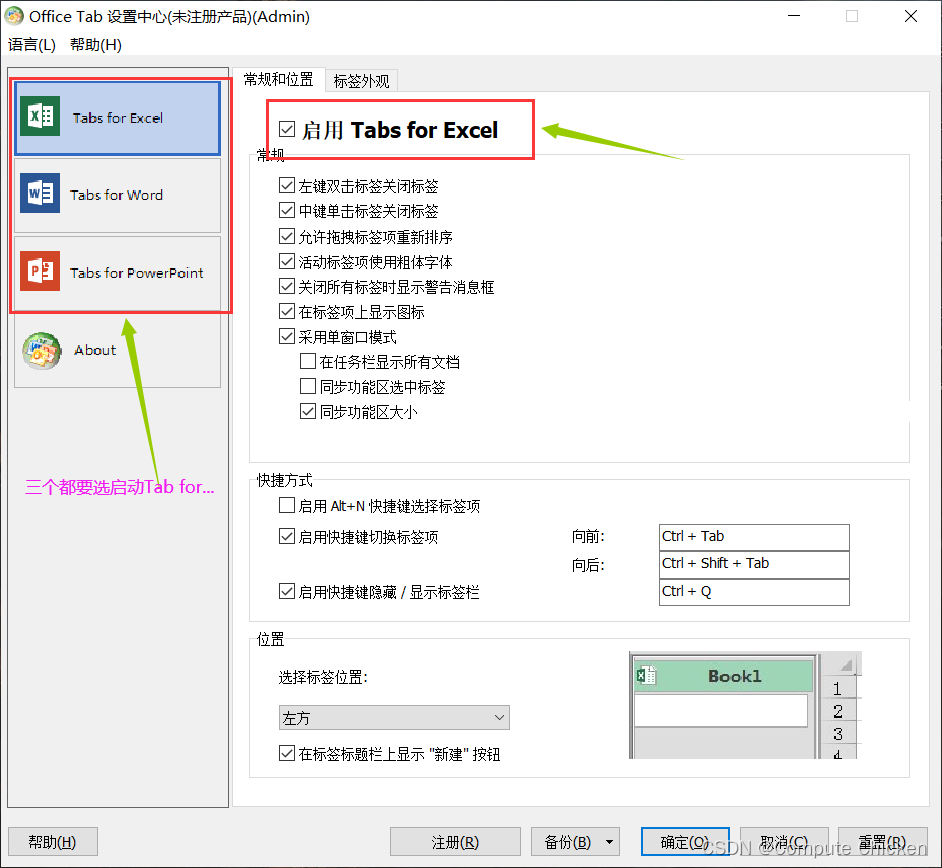Image resolution: width=942 pixels, height=868 pixels.
Task: Open the 帮助(H) menu in menu bar
Action: pyautogui.click(x=96, y=44)
